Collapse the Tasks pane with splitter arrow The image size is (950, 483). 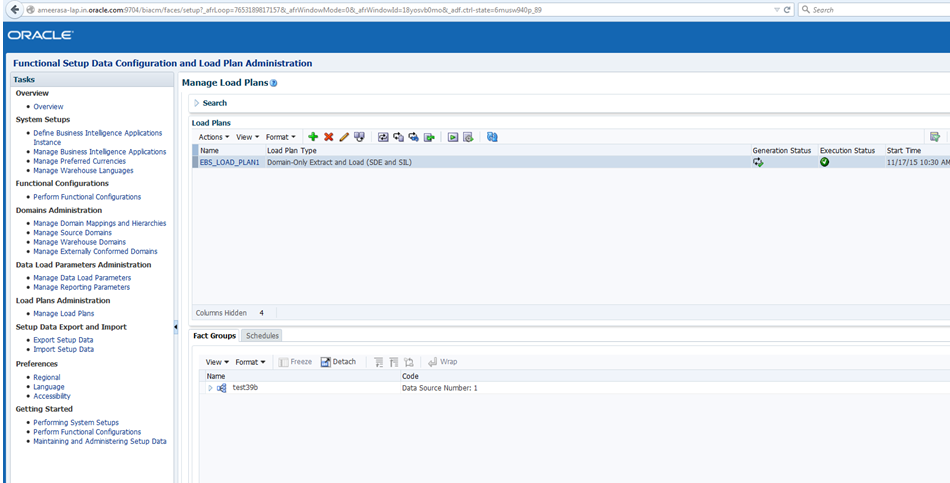pos(176,327)
